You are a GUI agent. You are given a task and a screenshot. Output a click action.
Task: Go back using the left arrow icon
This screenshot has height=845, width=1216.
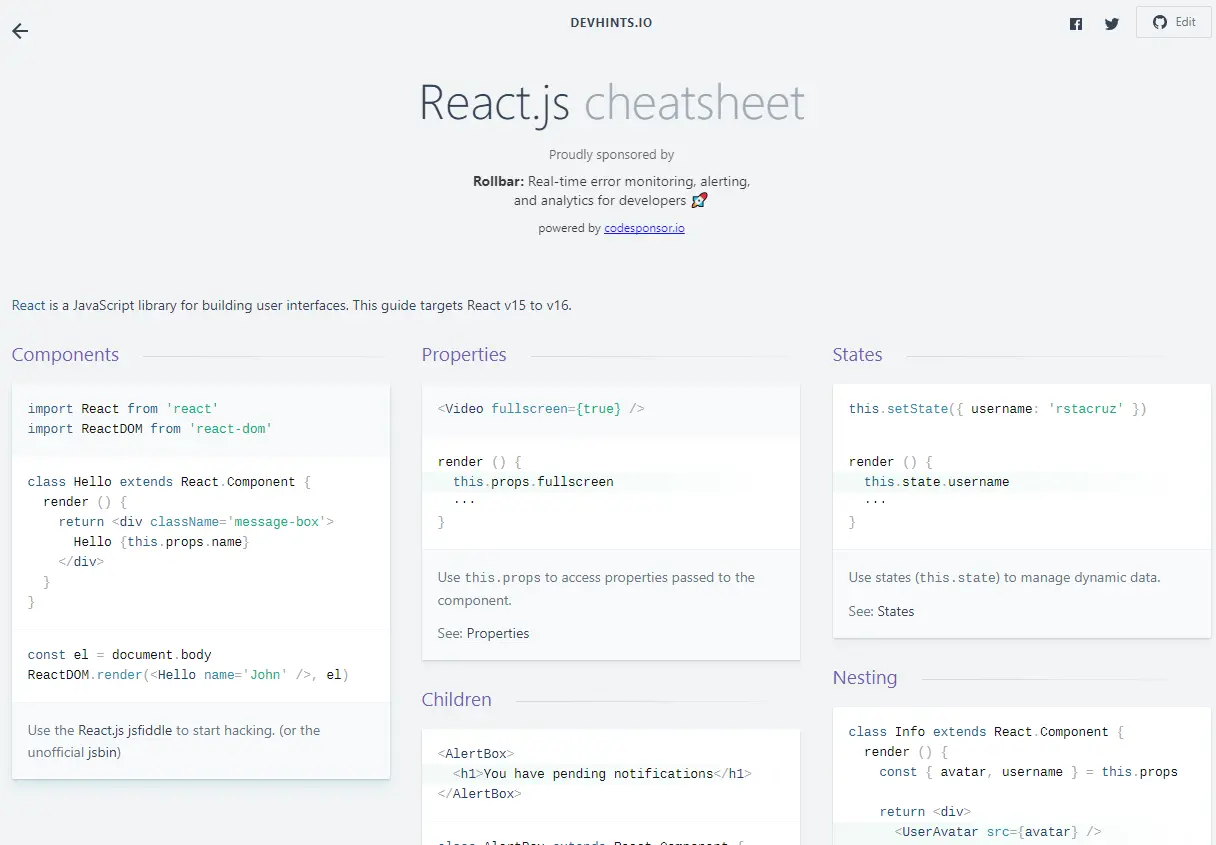20,31
